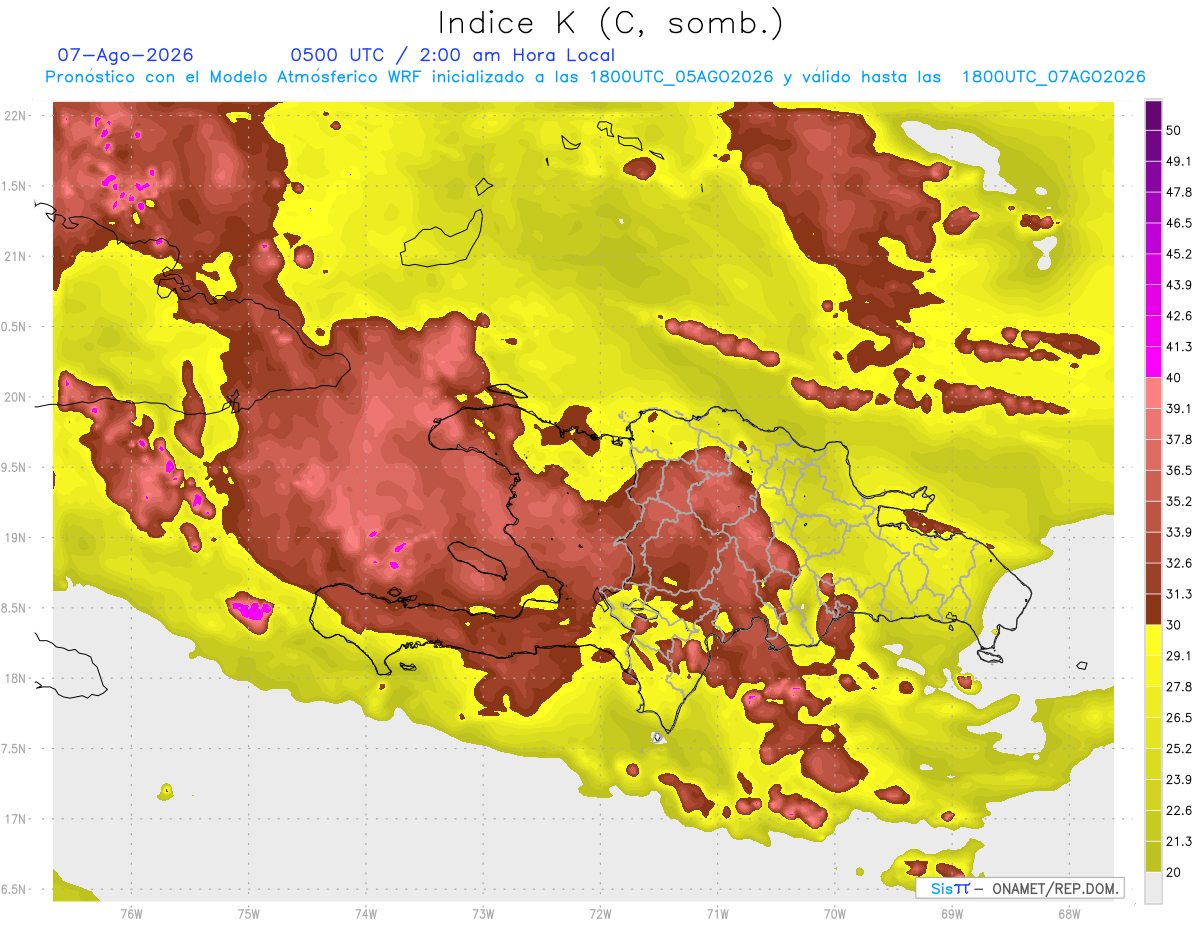The width and height of the screenshot is (1200, 927).
Task: Click the colorbar value "41.3"
Action: 1178,347
